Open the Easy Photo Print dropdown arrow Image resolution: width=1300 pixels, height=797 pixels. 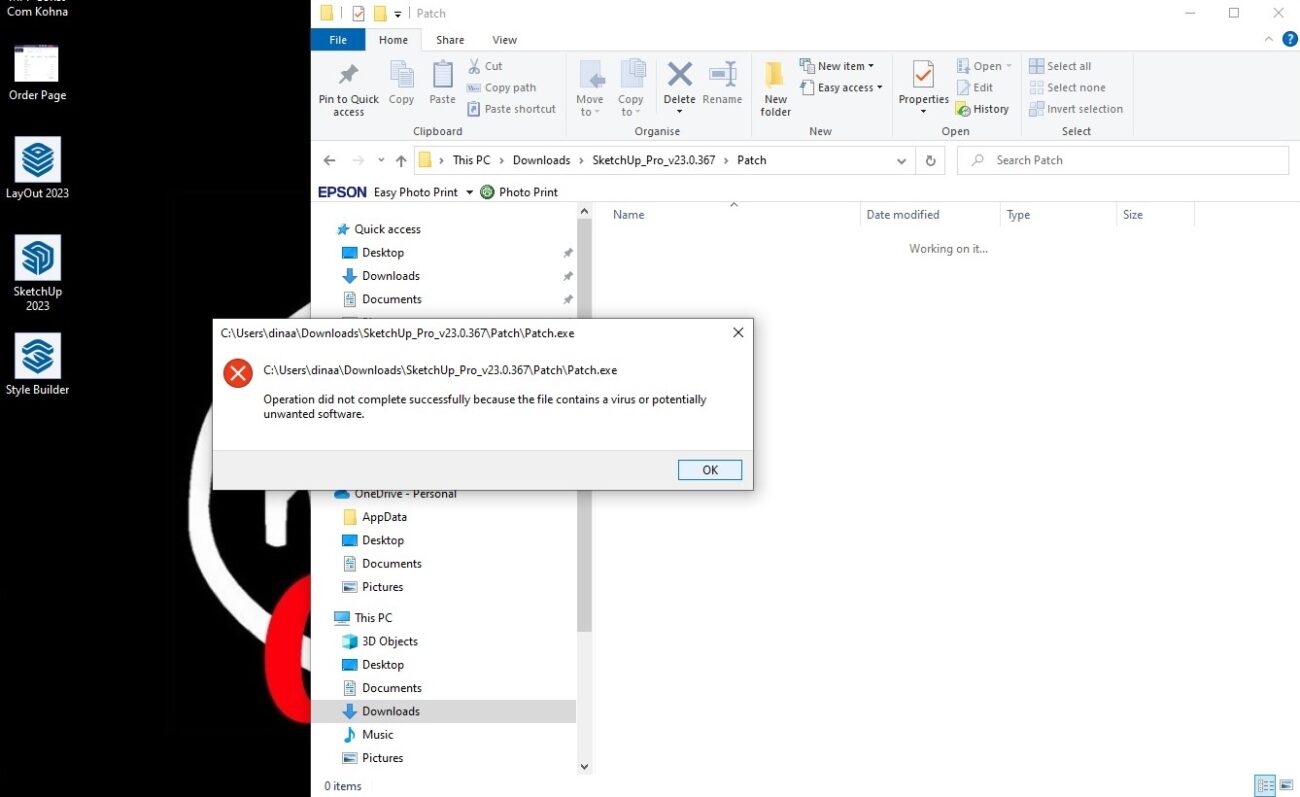tap(469, 192)
